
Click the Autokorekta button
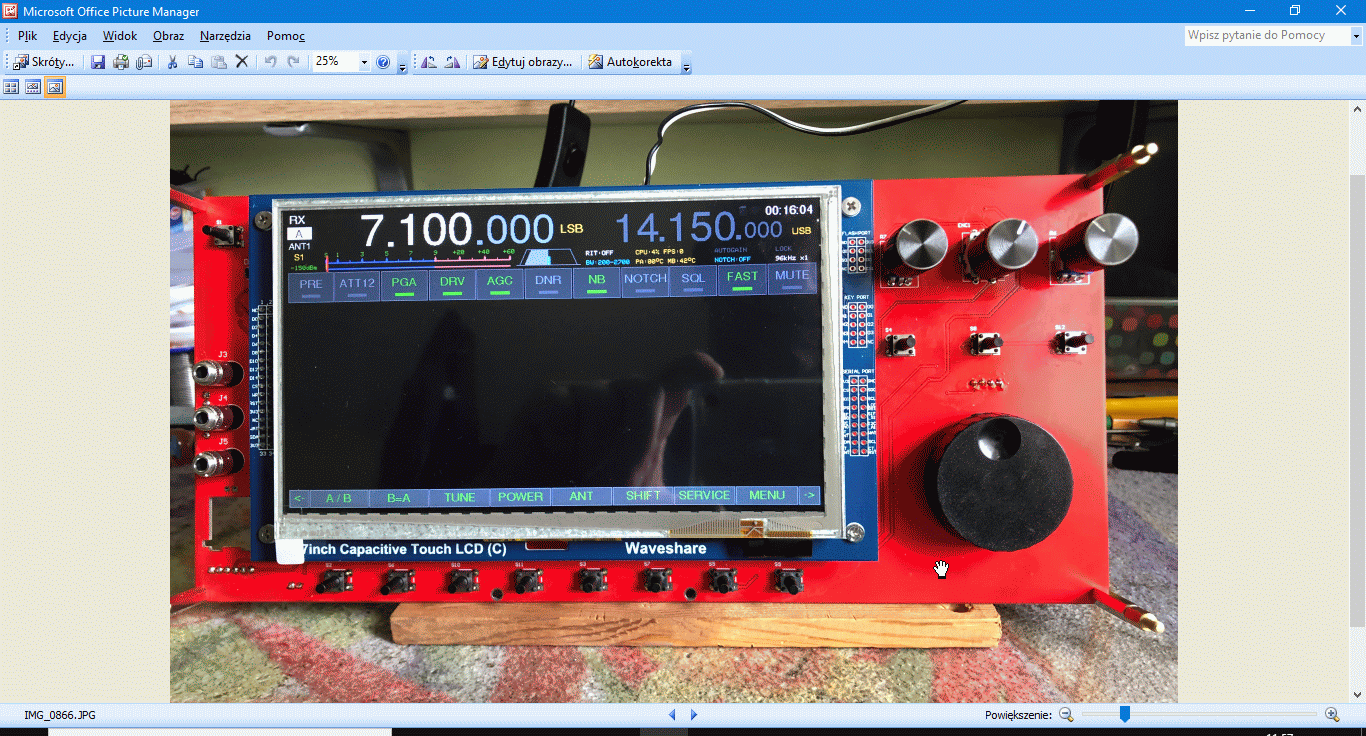pos(629,62)
